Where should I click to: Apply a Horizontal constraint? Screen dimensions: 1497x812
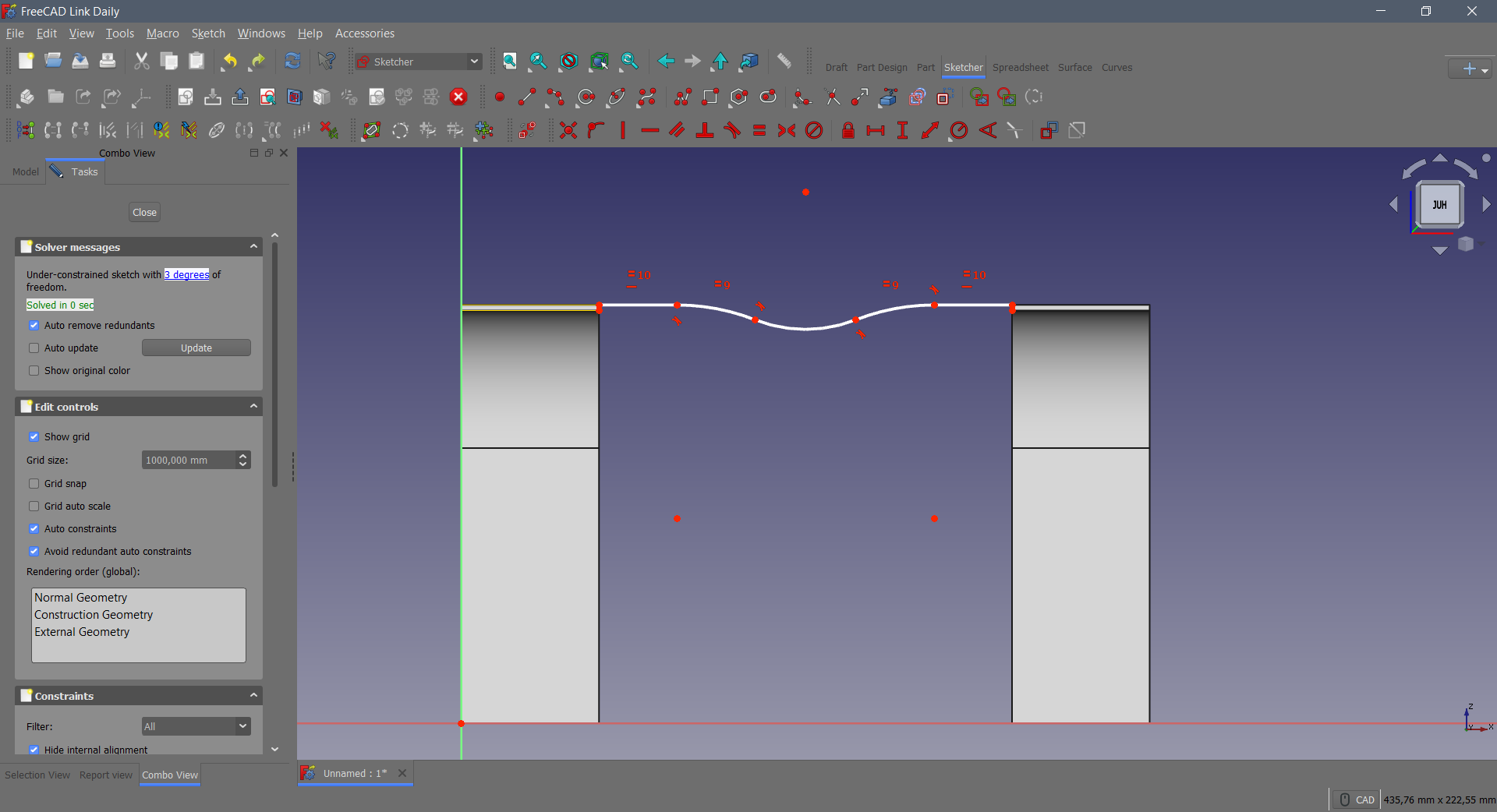pos(650,130)
